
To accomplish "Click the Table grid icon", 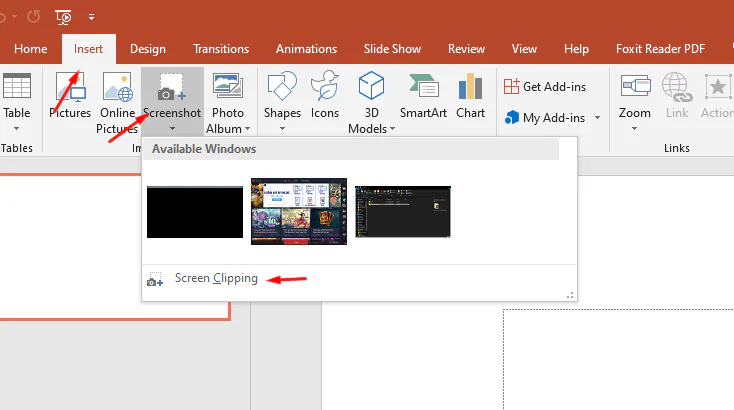I will (x=17, y=86).
